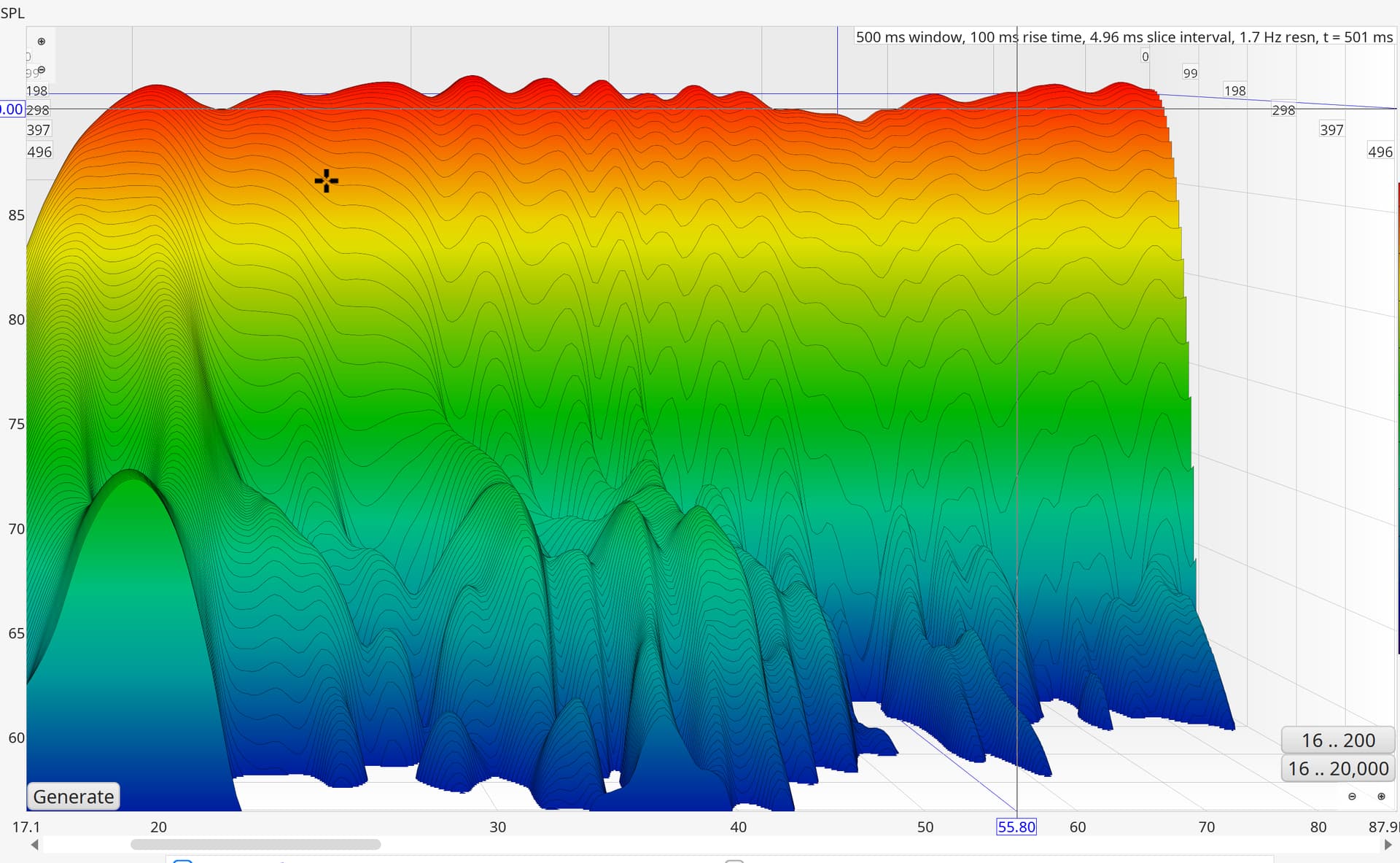Click the Generate button
Viewport: 1400px width, 863px height.
[74, 797]
